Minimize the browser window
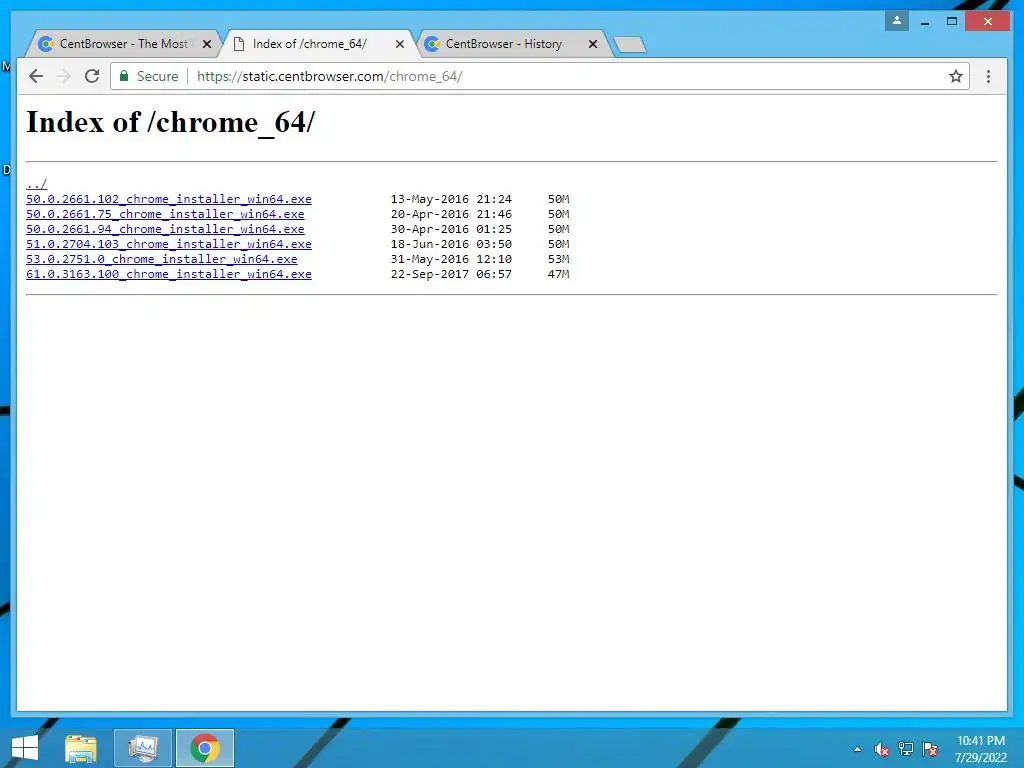Viewport: 1024px width, 768px height. coord(925,22)
